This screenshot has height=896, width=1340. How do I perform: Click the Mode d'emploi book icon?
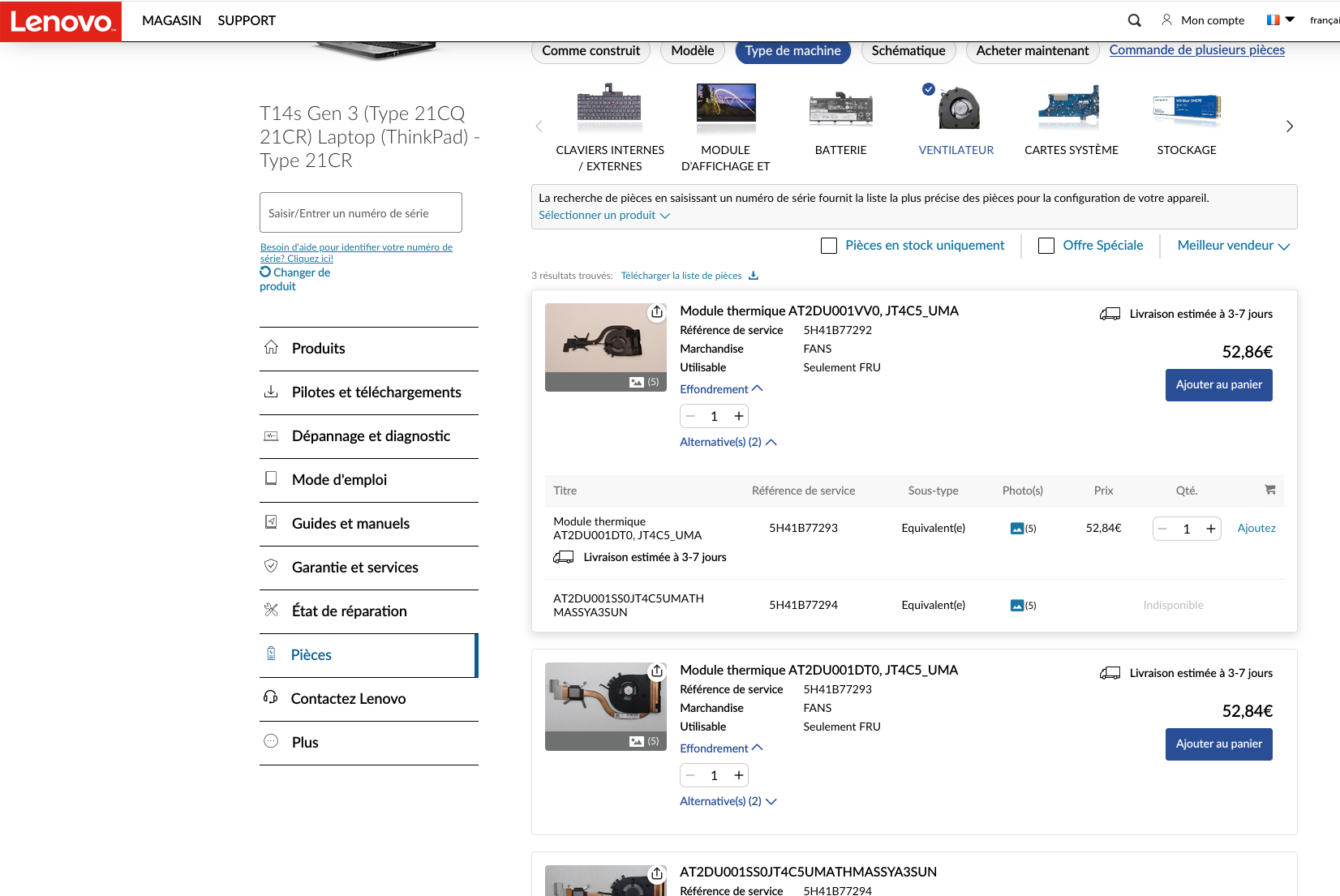tap(271, 478)
